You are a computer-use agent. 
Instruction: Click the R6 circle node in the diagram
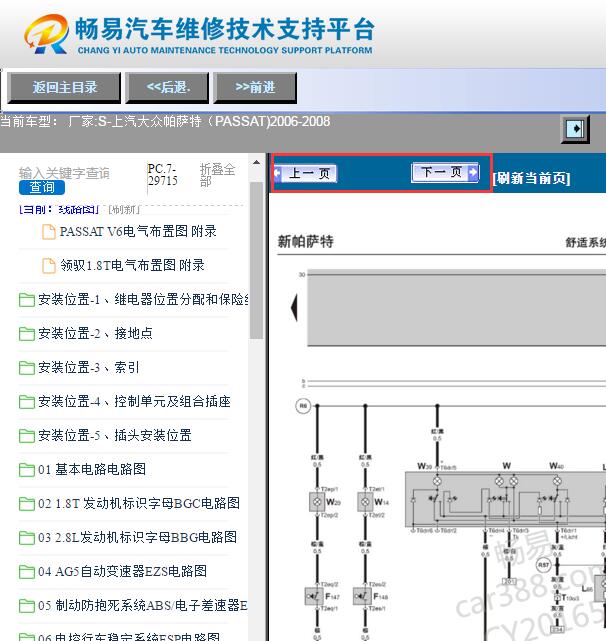[303, 406]
